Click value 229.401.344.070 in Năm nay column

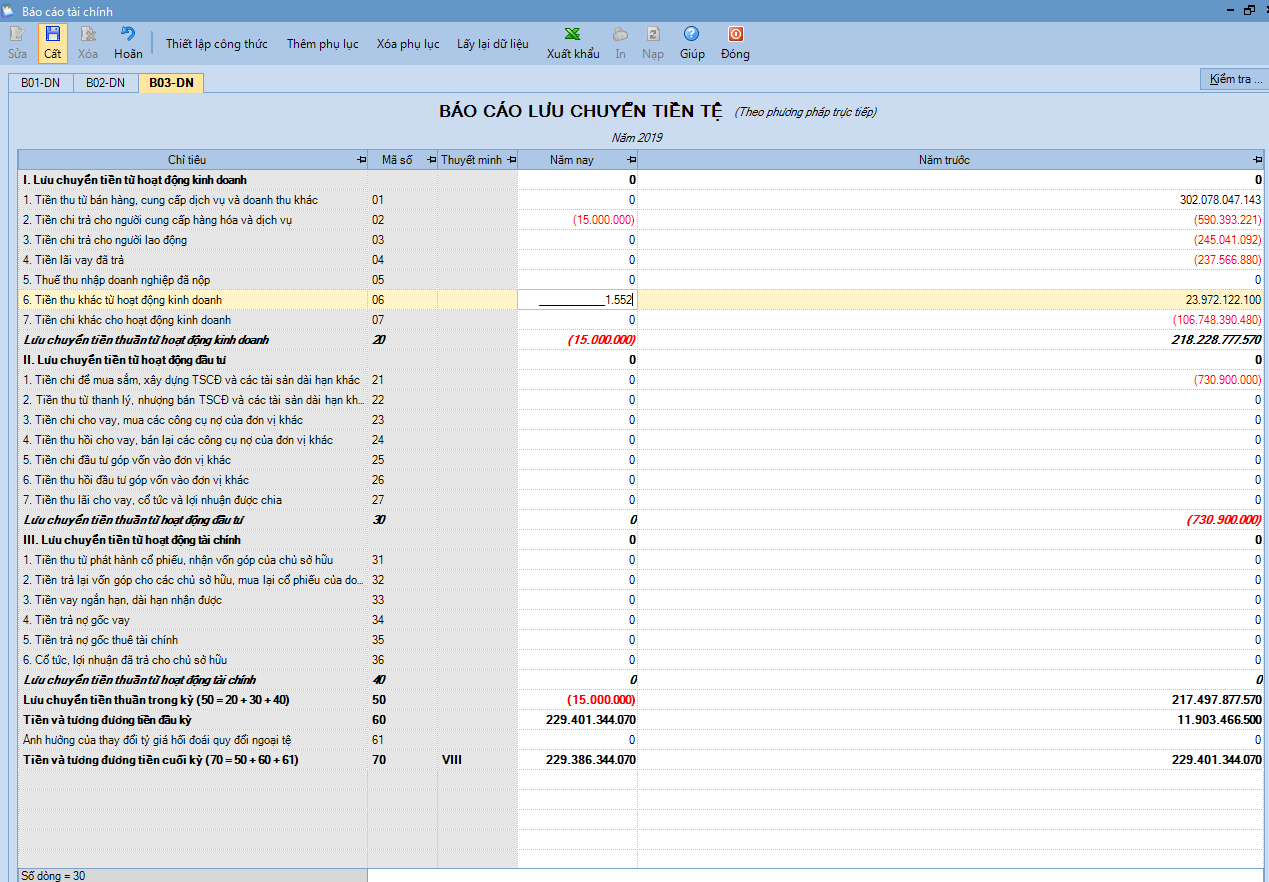tap(591, 720)
